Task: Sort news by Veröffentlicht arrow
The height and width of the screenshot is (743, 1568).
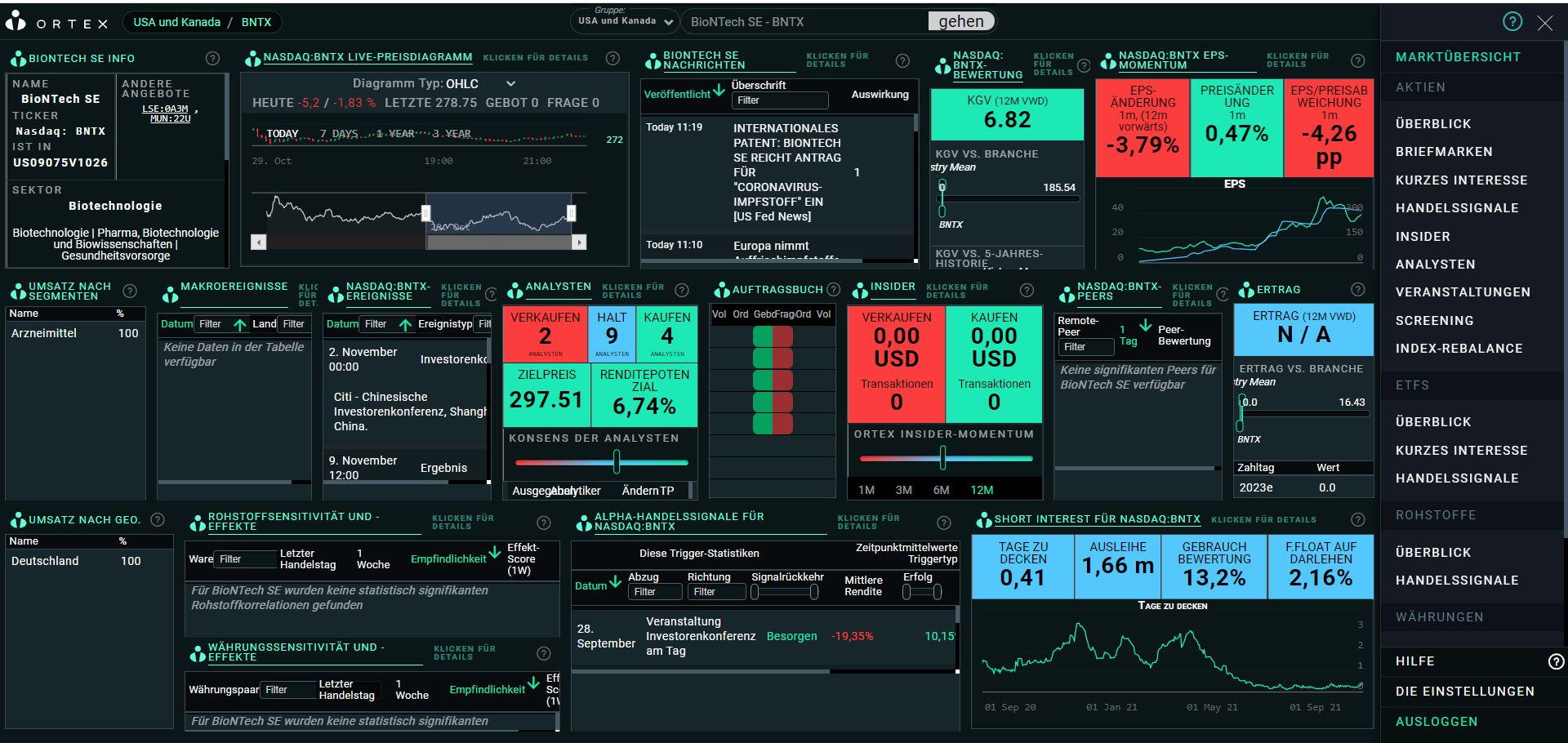Action: point(718,90)
